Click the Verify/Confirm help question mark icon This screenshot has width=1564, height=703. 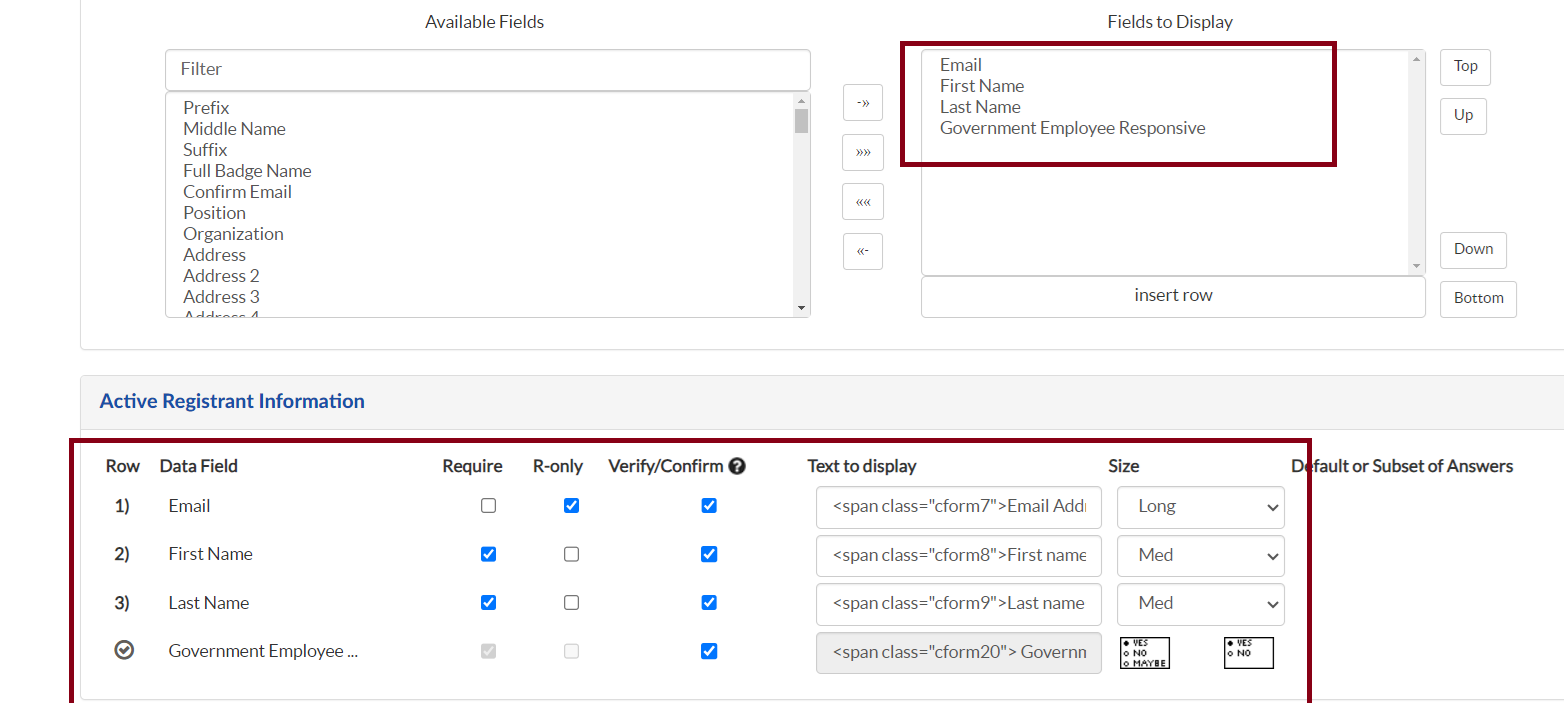737,466
